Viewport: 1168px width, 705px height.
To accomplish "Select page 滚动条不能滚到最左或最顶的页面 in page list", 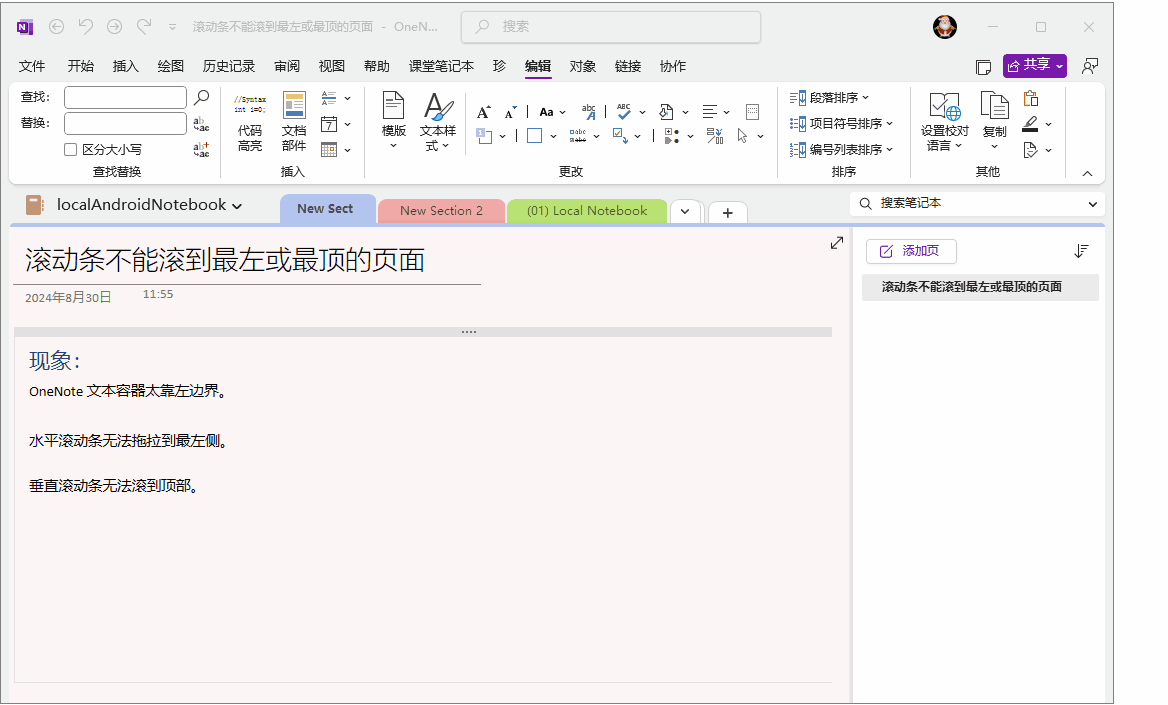I will (x=980, y=288).
